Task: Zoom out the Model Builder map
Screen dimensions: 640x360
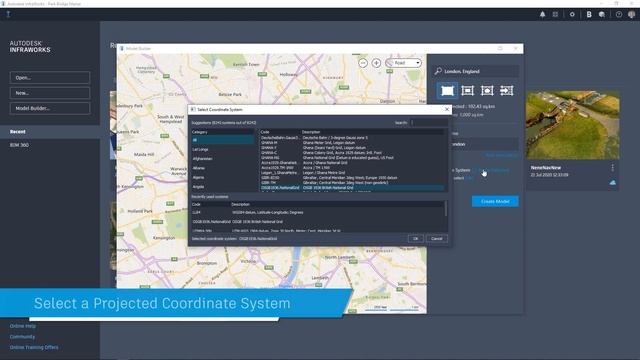Action: point(363,63)
